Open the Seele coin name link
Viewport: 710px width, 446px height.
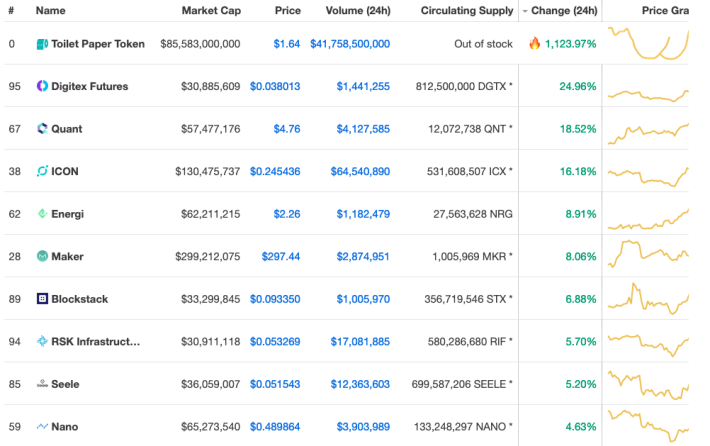(65, 384)
